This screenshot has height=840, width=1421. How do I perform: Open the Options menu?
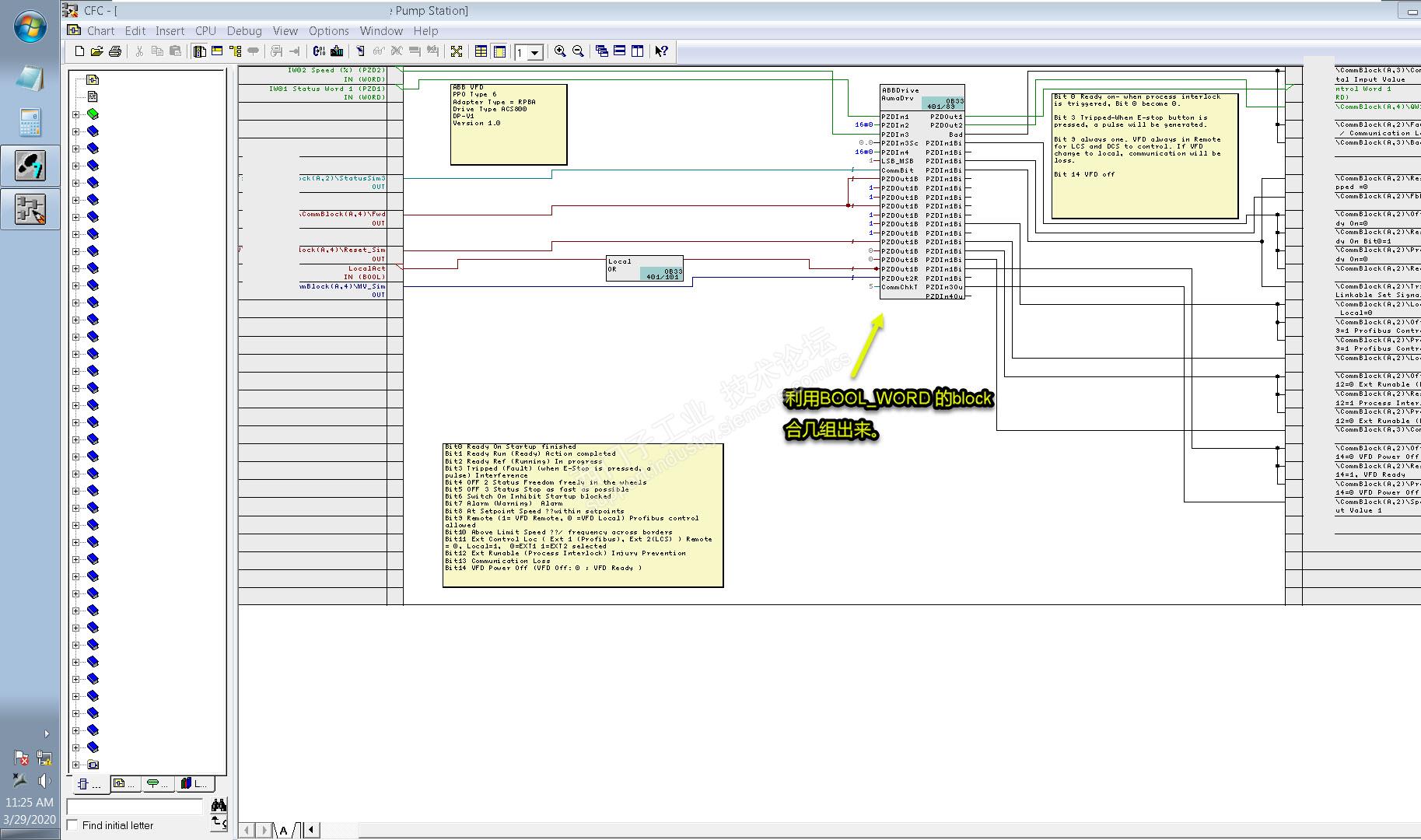tap(328, 31)
